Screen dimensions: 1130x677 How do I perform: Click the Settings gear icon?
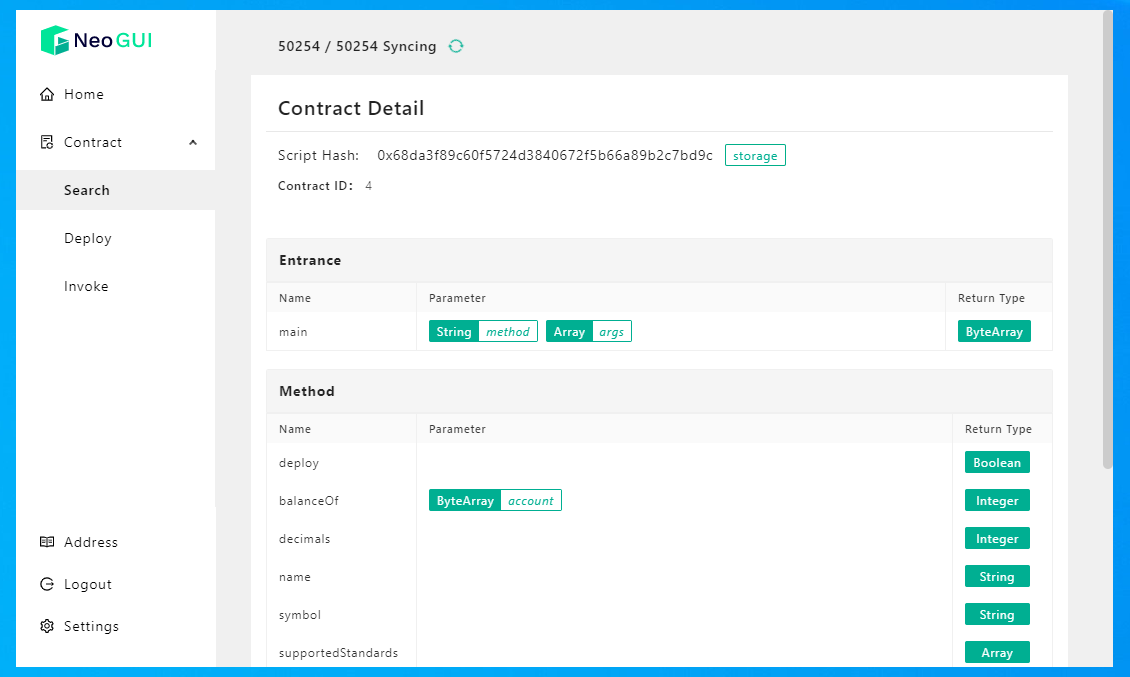(47, 627)
